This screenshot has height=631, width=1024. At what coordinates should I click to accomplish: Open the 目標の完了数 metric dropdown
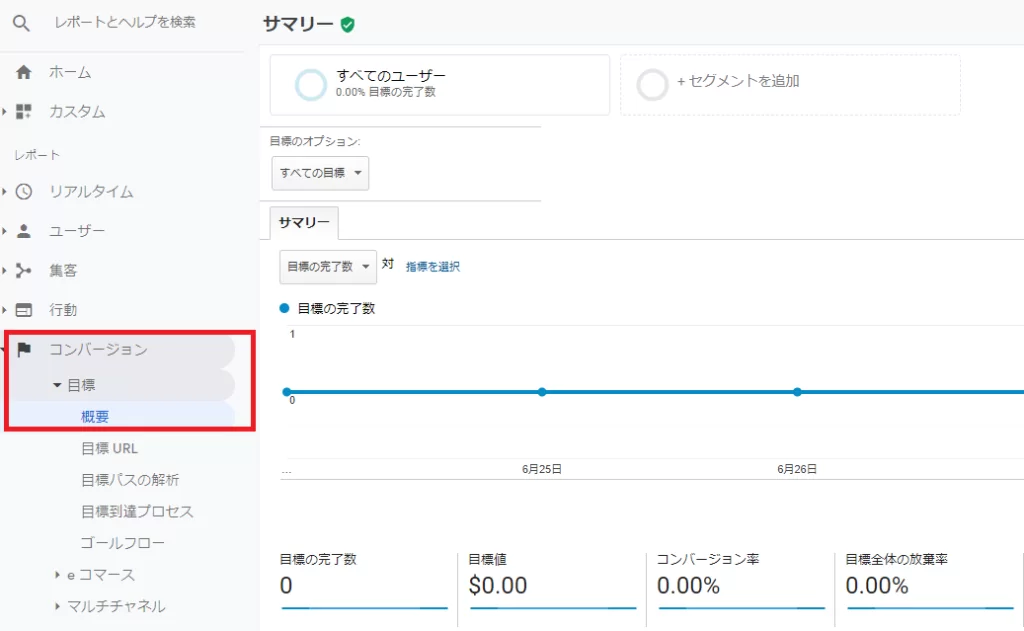(328, 267)
